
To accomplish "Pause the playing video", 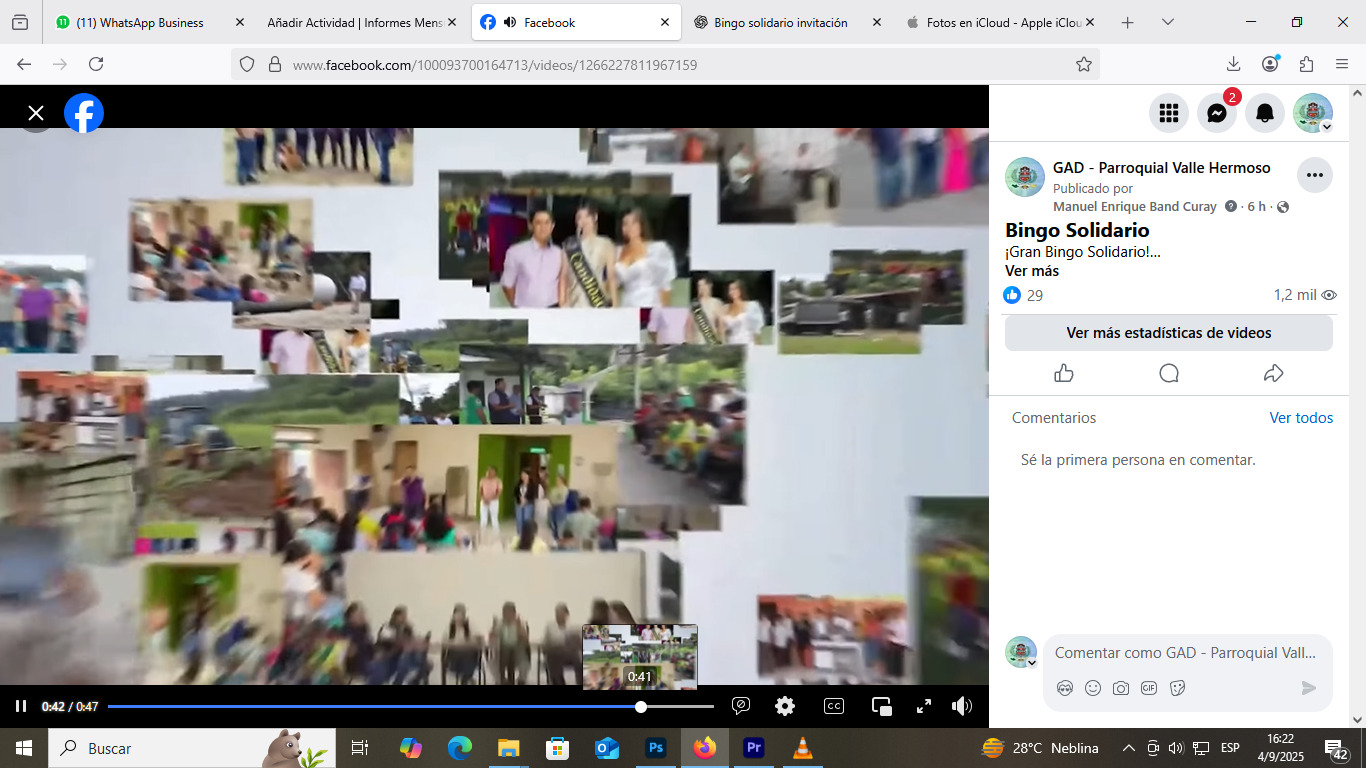I will tap(21, 706).
